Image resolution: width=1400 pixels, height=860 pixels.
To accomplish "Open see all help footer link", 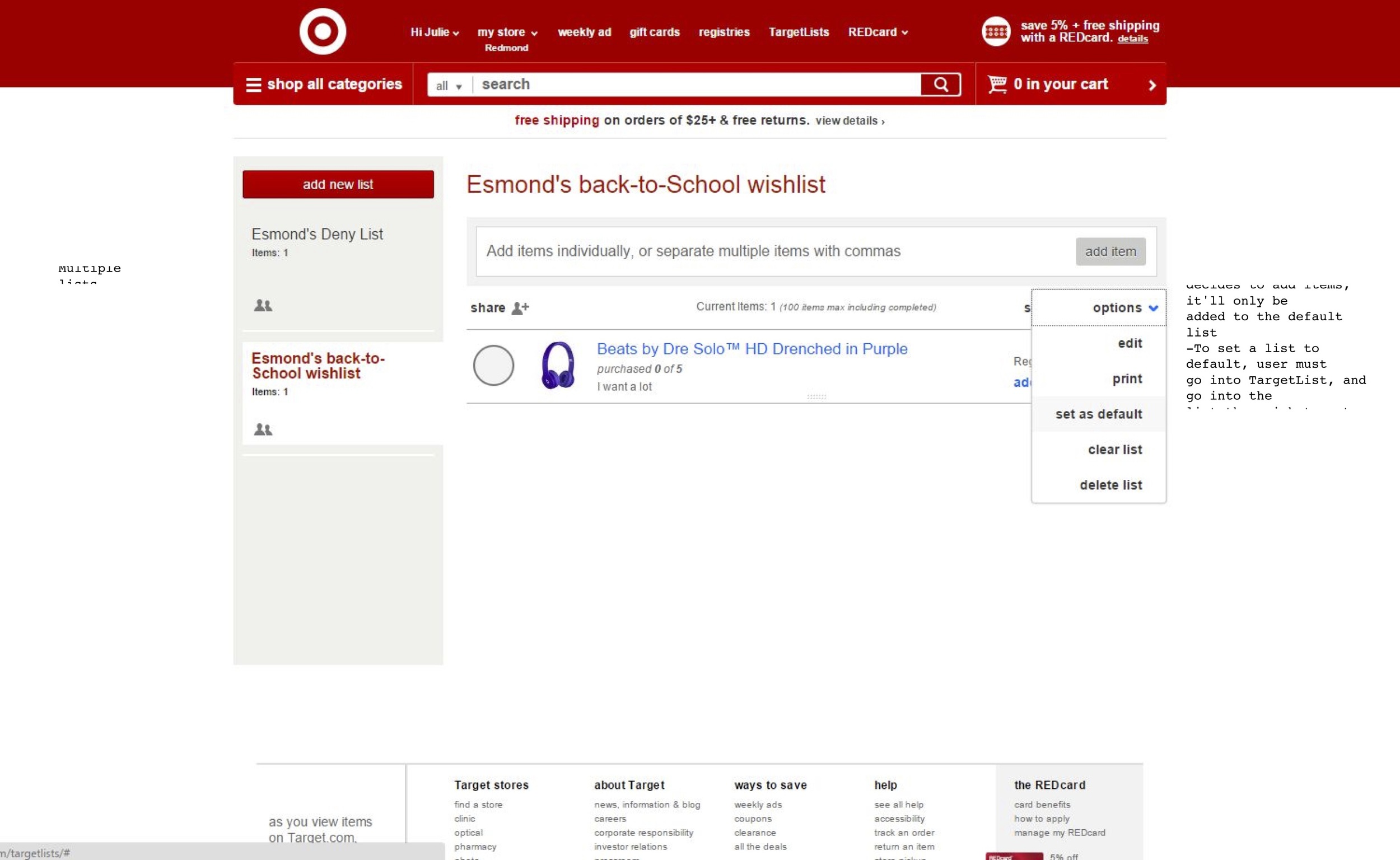I will 898,804.
